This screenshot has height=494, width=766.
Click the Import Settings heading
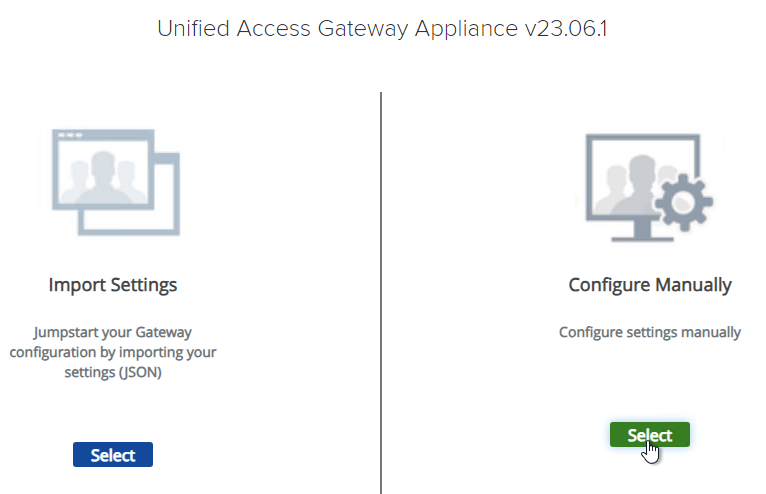point(113,285)
